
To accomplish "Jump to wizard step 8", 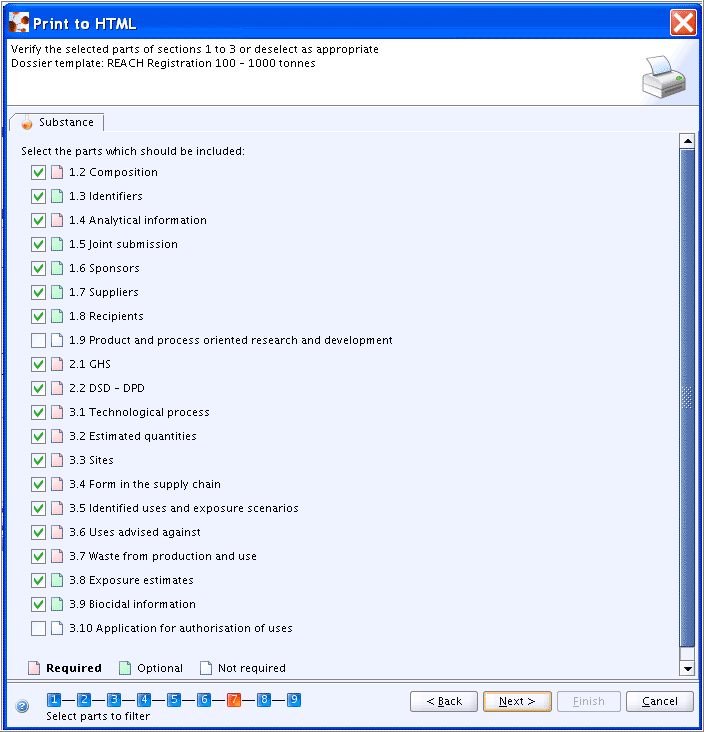I will pyautogui.click(x=264, y=700).
